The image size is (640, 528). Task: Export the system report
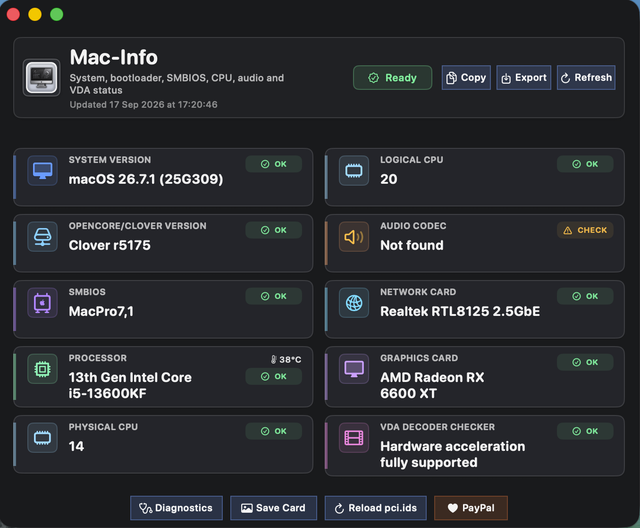(524, 78)
